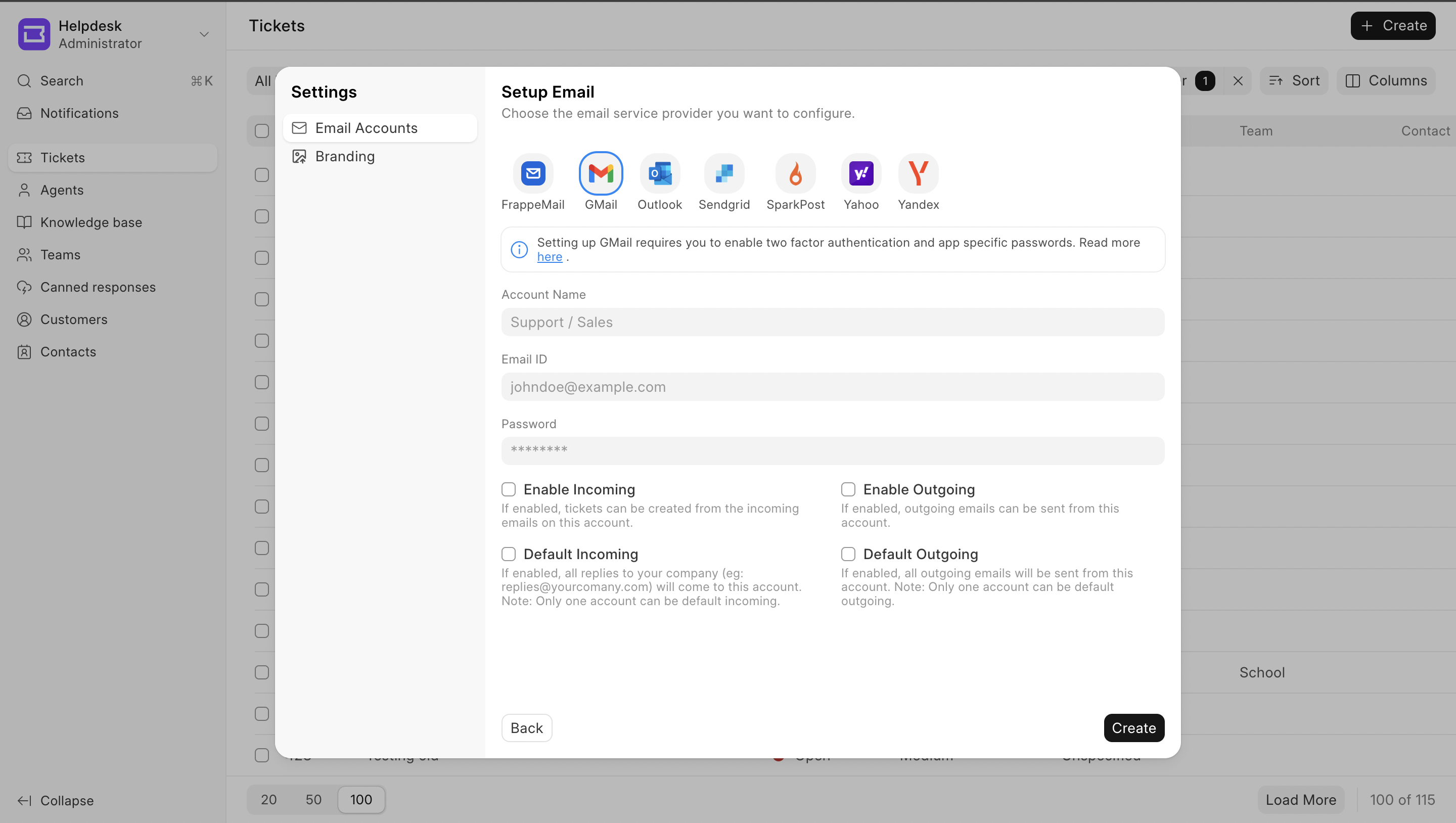This screenshot has width=1456, height=823.
Task: Click the Knowledge base book icon
Action: [24, 222]
